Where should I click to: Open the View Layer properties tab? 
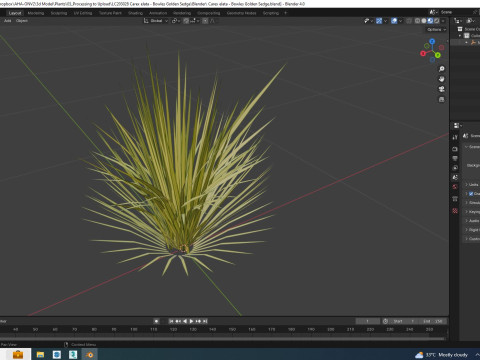coord(455,168)
